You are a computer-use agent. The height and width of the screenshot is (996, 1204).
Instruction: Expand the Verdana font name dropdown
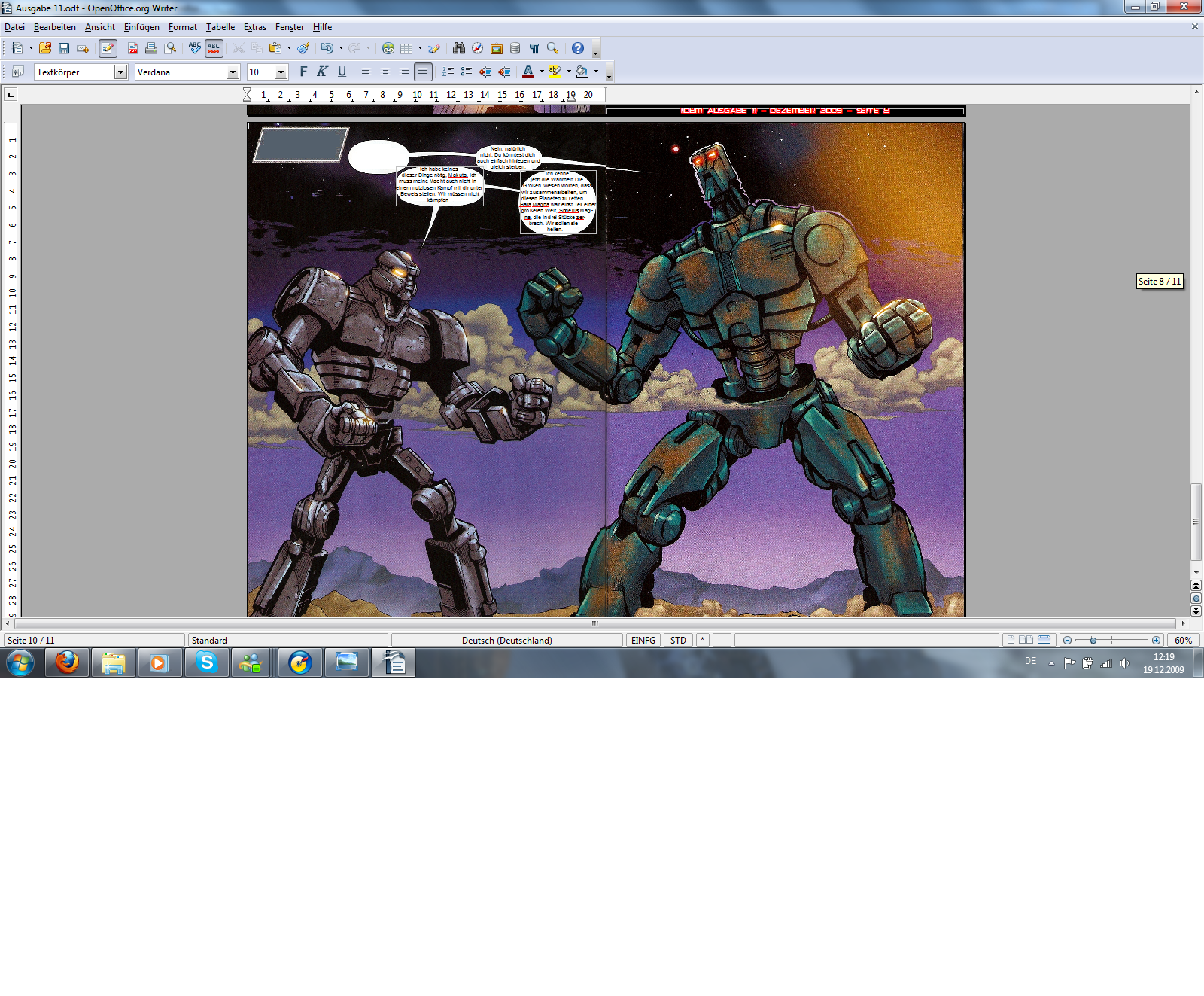[x=233, y=72]
